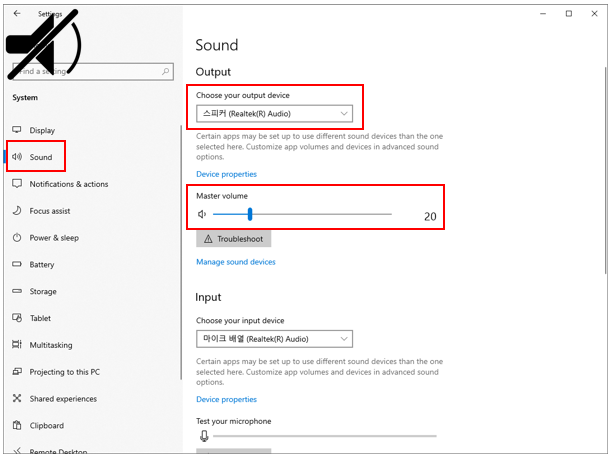Click the search magnifier icon
Screen dimensions: 614x458
[x=166, y=71]
